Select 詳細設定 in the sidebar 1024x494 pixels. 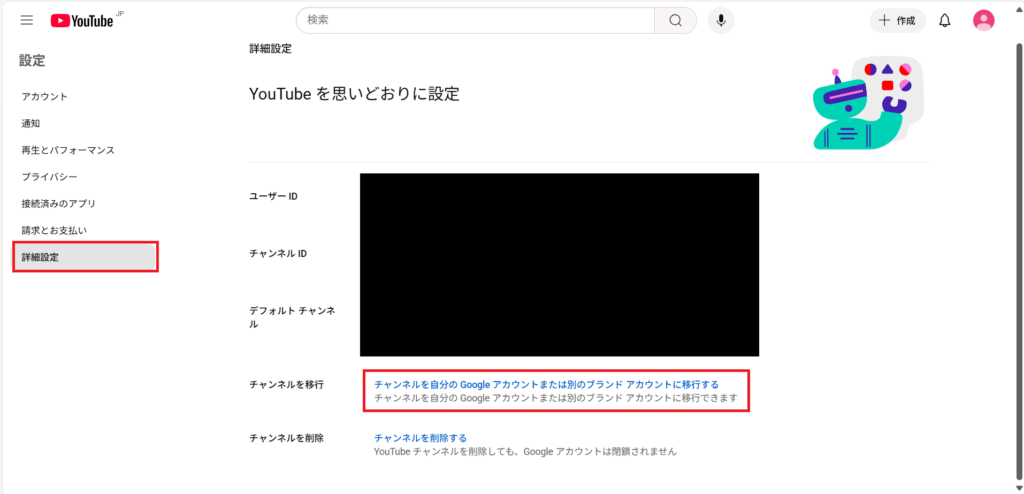pos(86,257)
